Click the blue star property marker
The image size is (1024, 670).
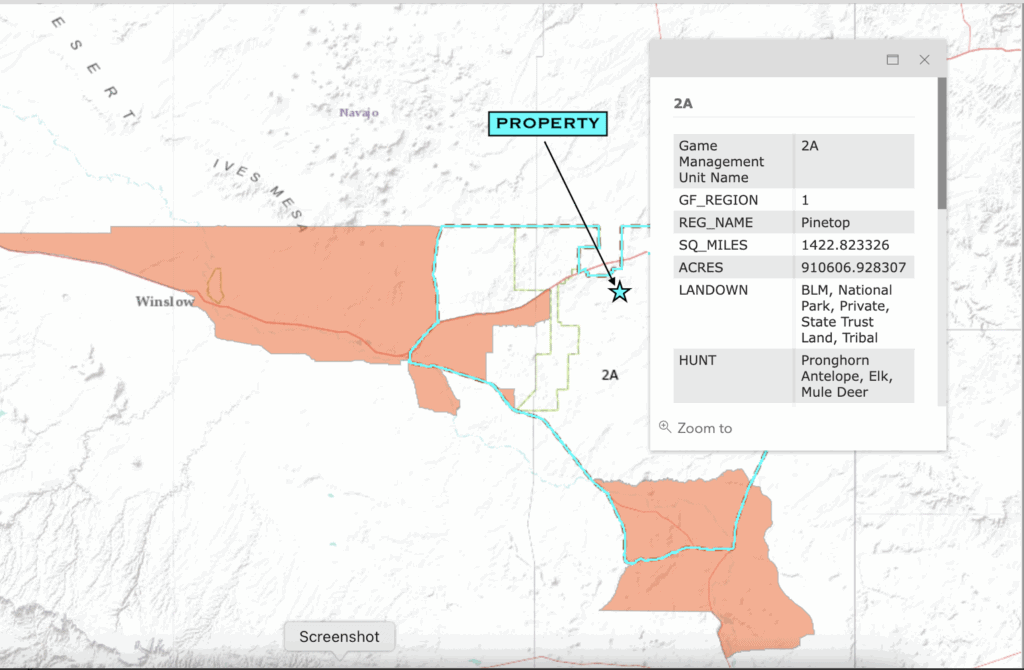point(620,292)
